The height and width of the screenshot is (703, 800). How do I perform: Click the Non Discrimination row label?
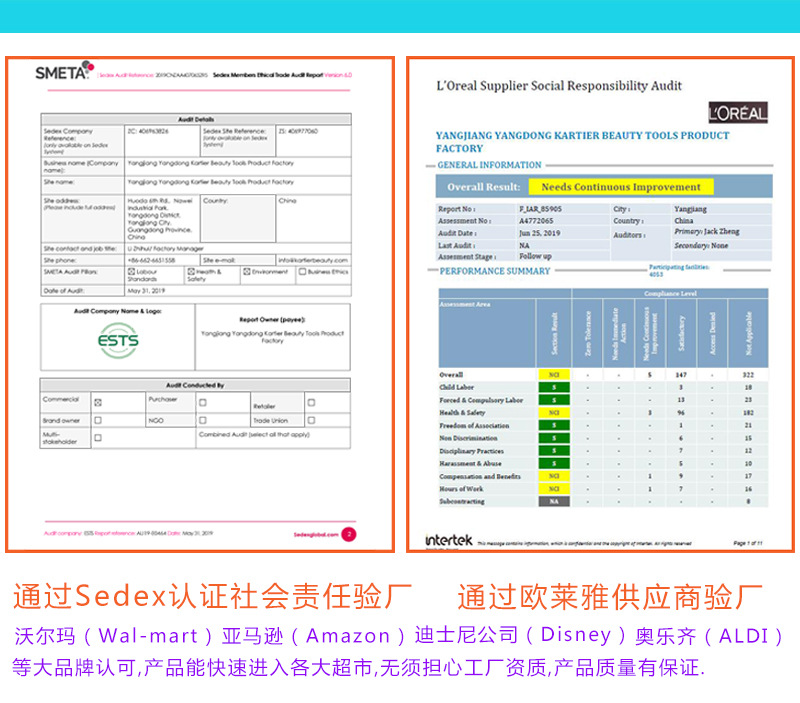click(x=468, y=438)
